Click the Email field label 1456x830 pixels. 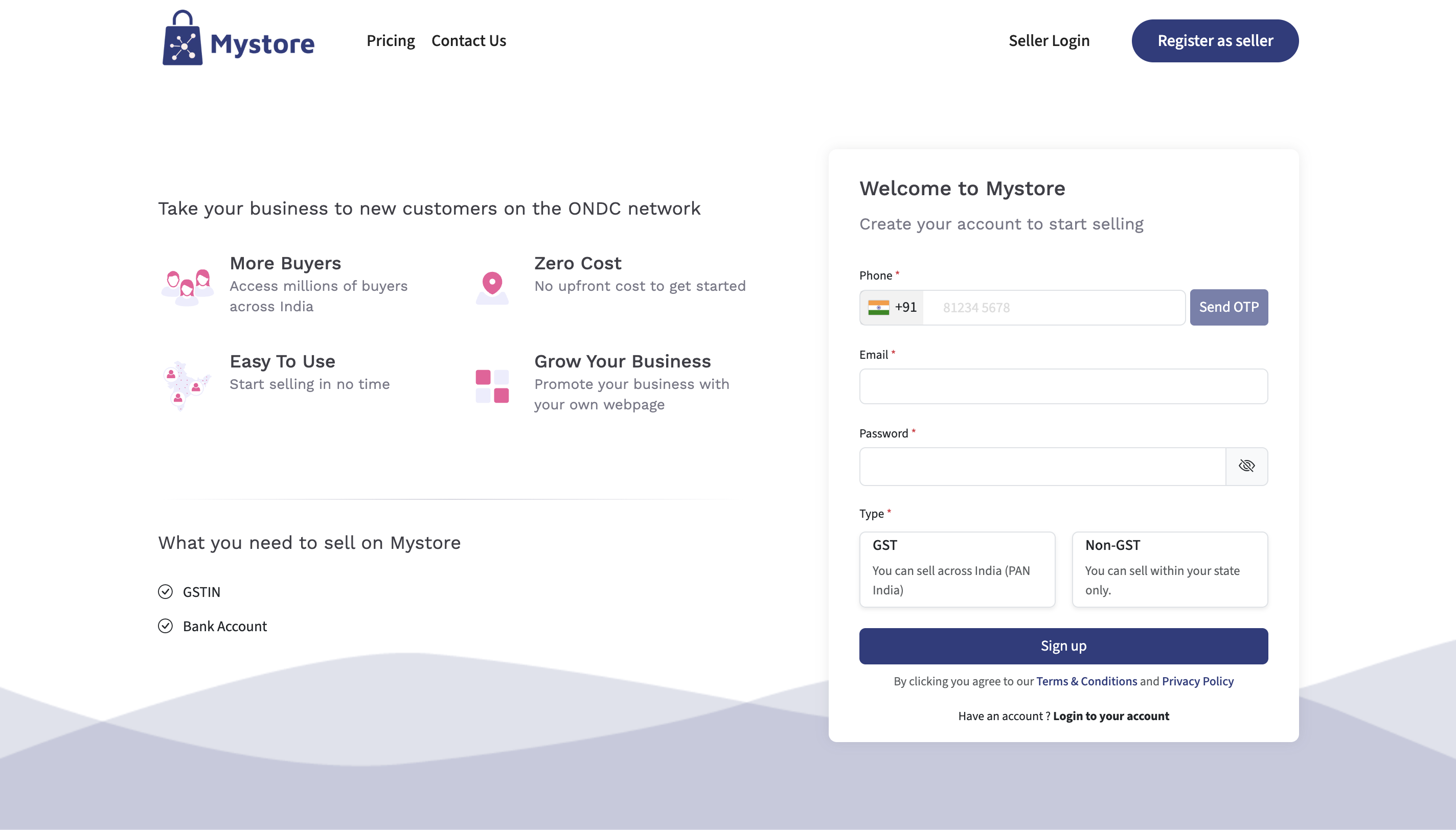[873, 355]
